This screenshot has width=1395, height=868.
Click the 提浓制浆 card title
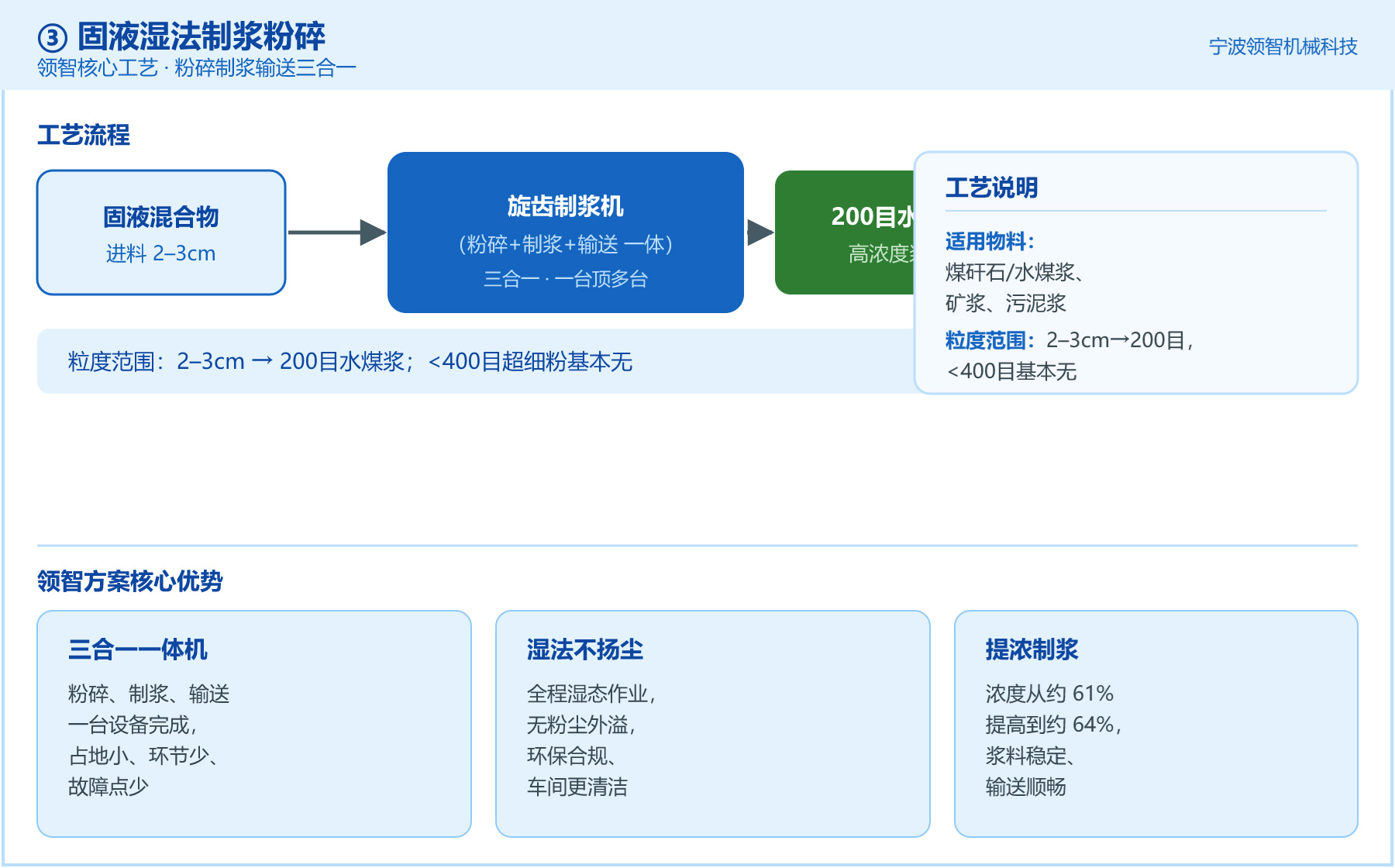tap(1032, 649)
